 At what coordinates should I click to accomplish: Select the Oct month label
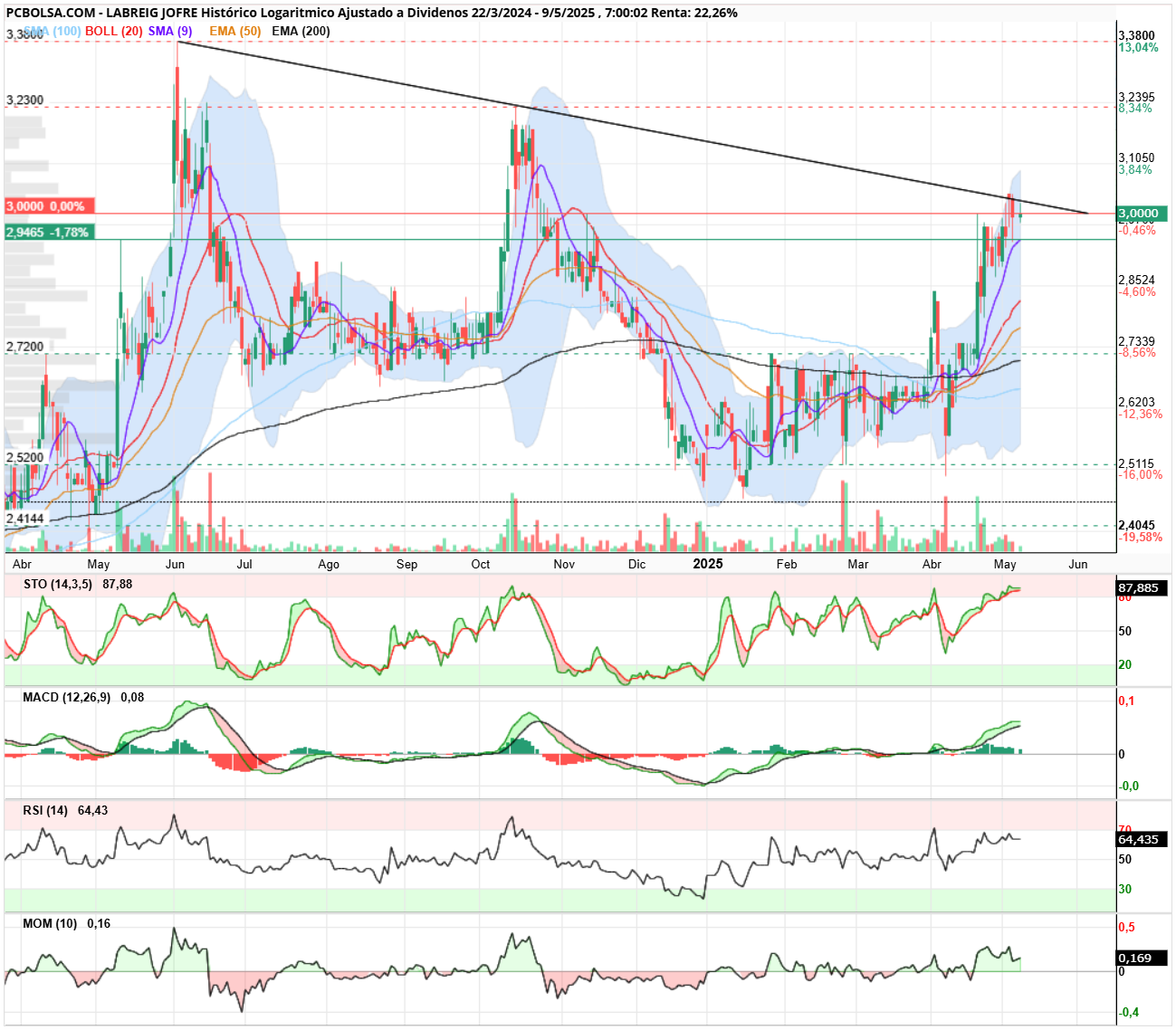tap(481, 564)
